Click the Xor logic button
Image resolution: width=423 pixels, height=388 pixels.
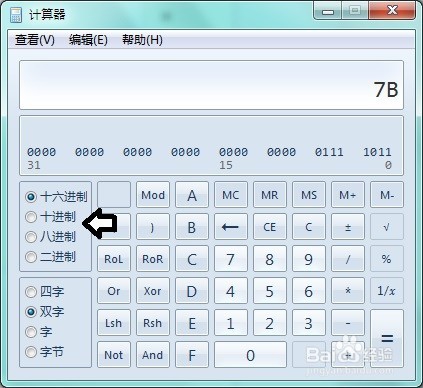(x=153, y=291)
